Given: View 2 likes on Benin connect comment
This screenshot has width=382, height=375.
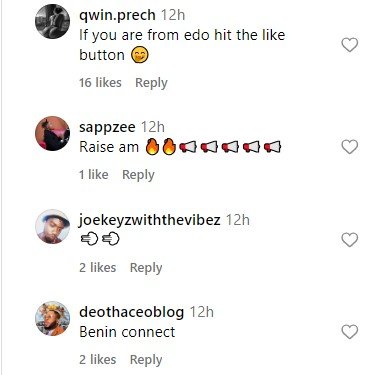Looking at the screenshot, I should 98,359.
